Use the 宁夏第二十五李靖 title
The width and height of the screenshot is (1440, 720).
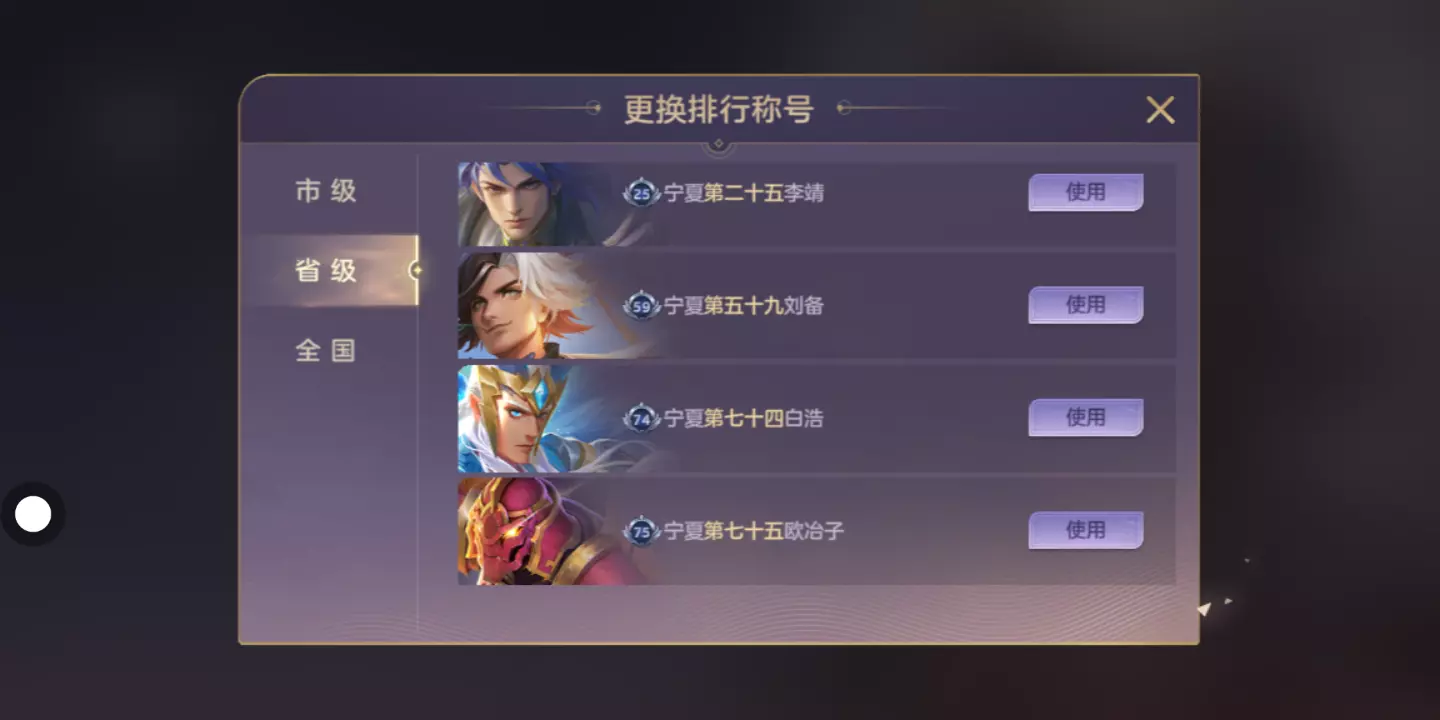(x=1086, y=192)
